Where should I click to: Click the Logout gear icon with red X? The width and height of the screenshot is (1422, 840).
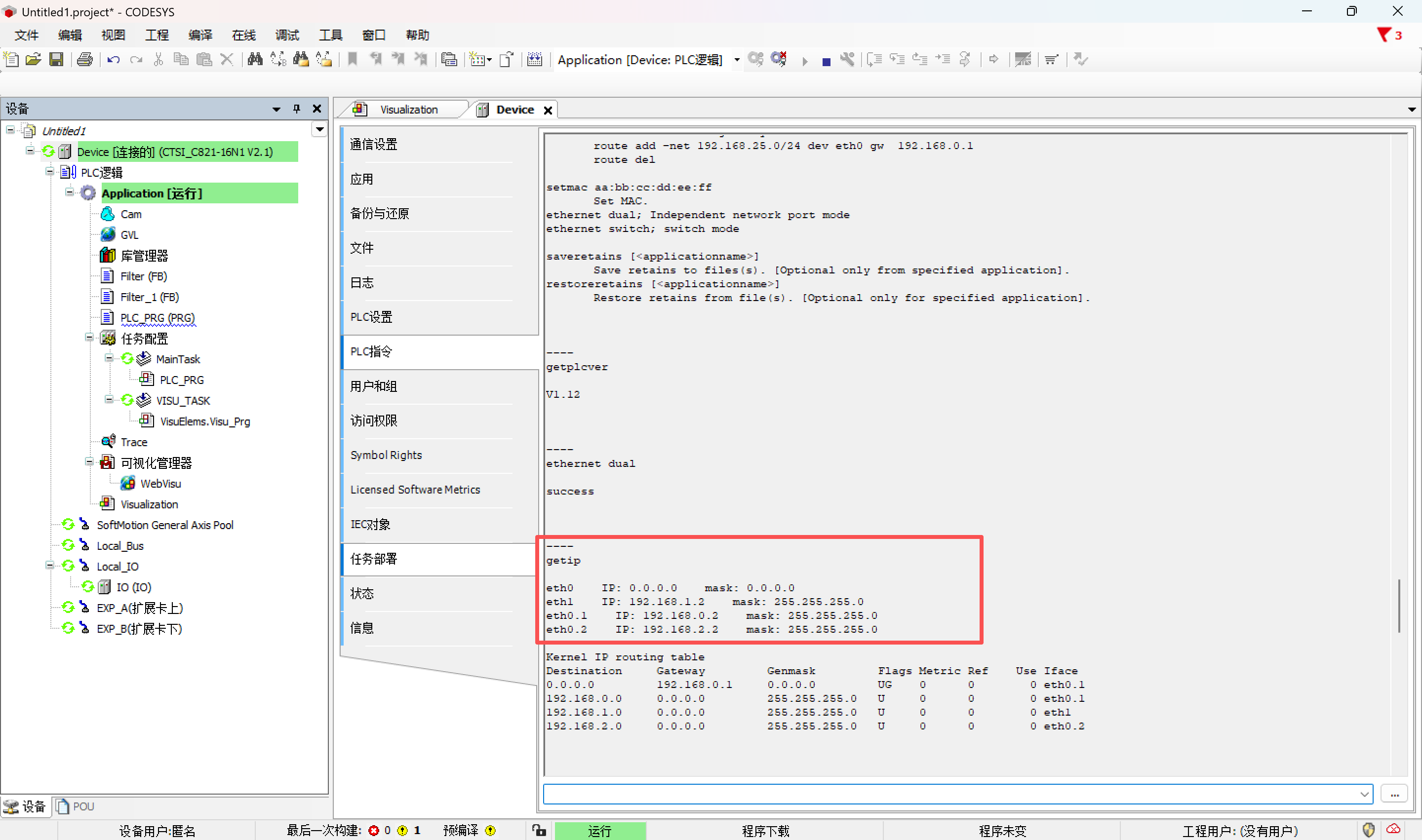[x=779, y=59]
